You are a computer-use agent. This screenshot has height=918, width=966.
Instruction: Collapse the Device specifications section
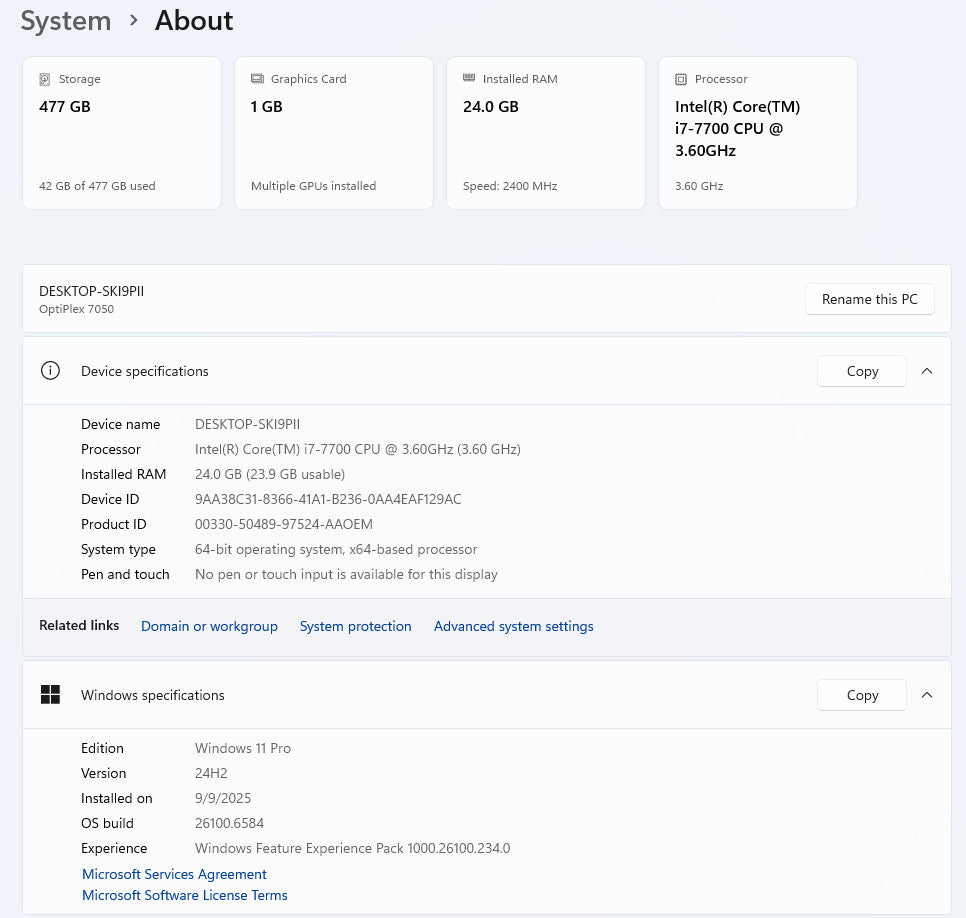click(927, 371)
